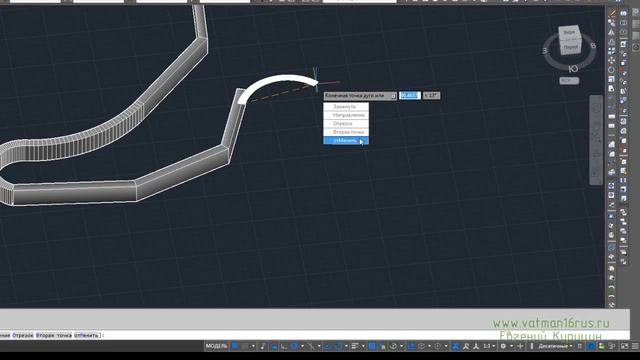Select the Offset tool in Modify toolbar
The width and height of the screenshot is (640, 360).
point(611,42)
